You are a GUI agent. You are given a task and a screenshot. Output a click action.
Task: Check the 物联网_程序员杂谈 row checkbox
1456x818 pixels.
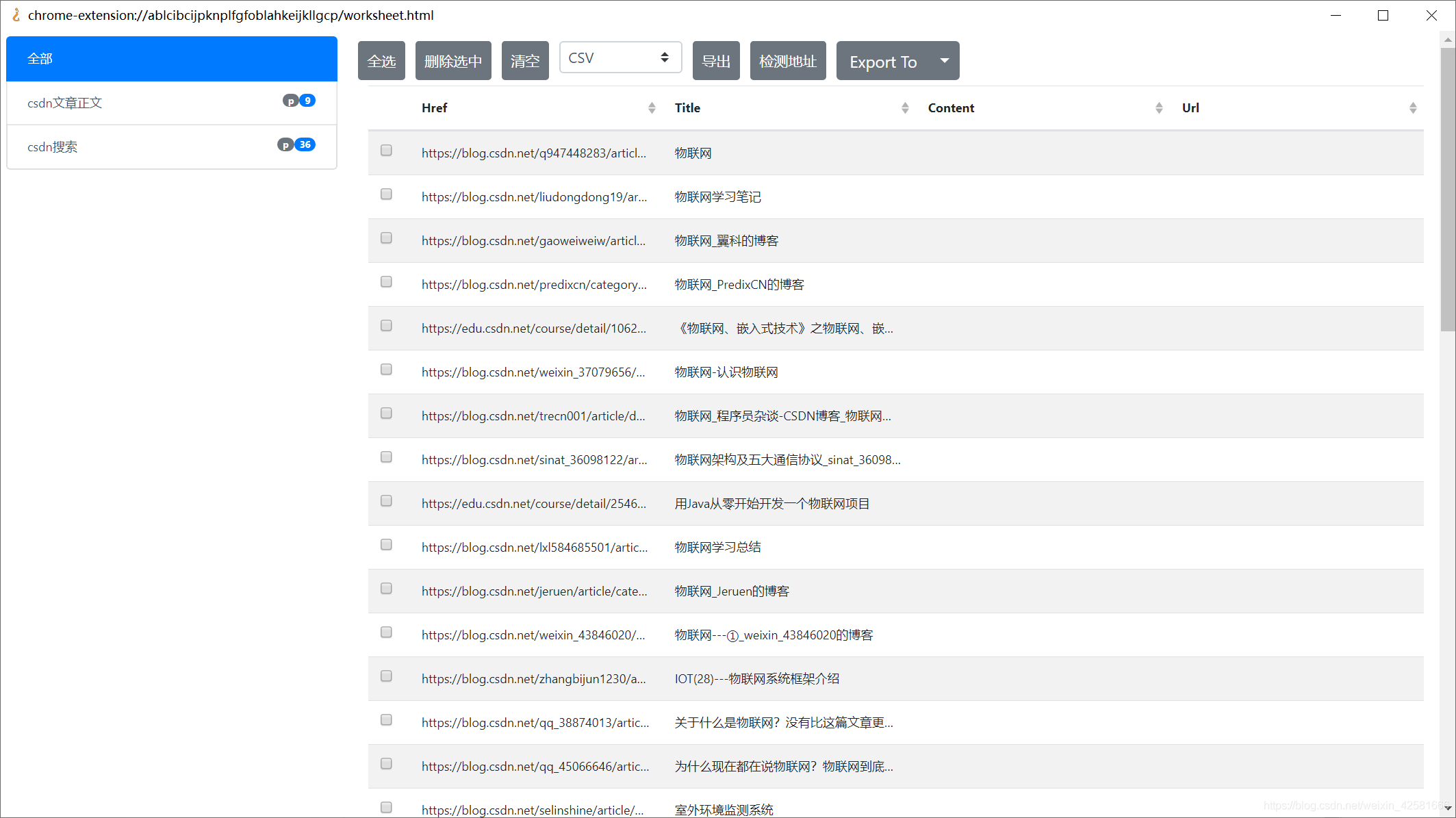(x=386, y=413)
